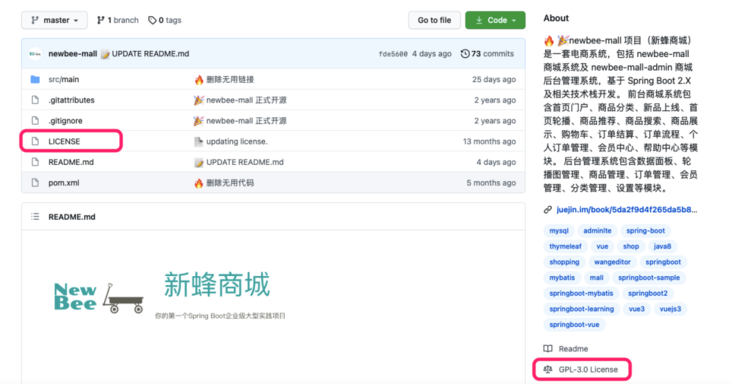Open README.md in the file list
This screenshot has height=384, width=732.
[x=71, y=162]
